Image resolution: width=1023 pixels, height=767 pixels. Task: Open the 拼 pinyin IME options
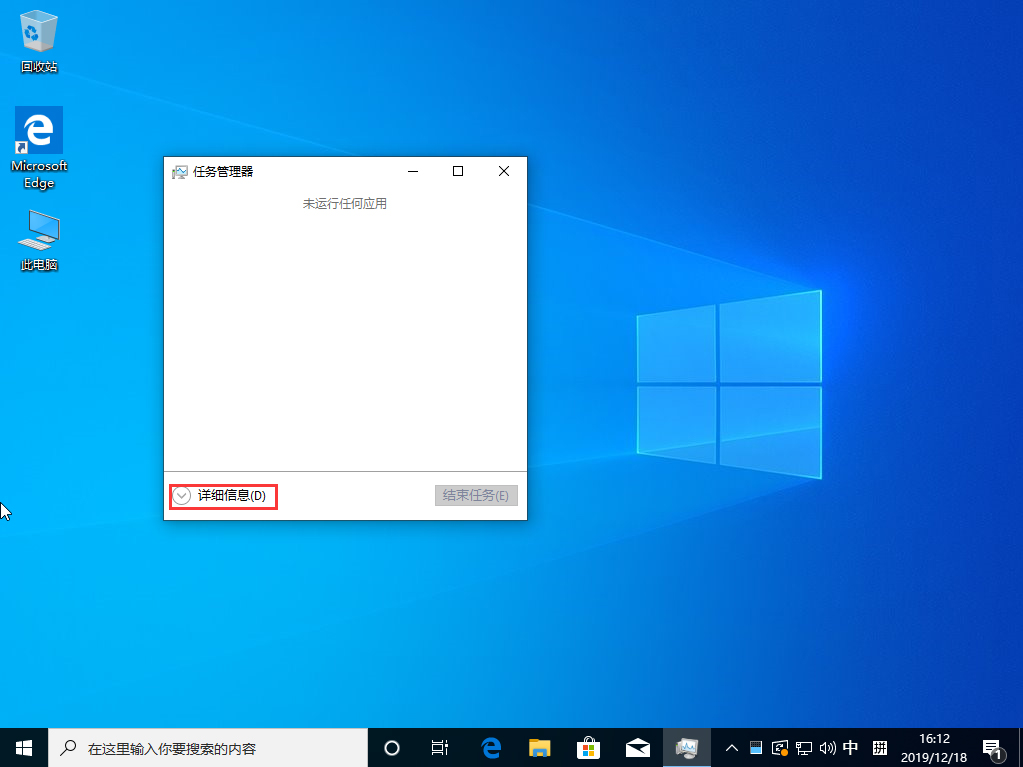point(879,747)
